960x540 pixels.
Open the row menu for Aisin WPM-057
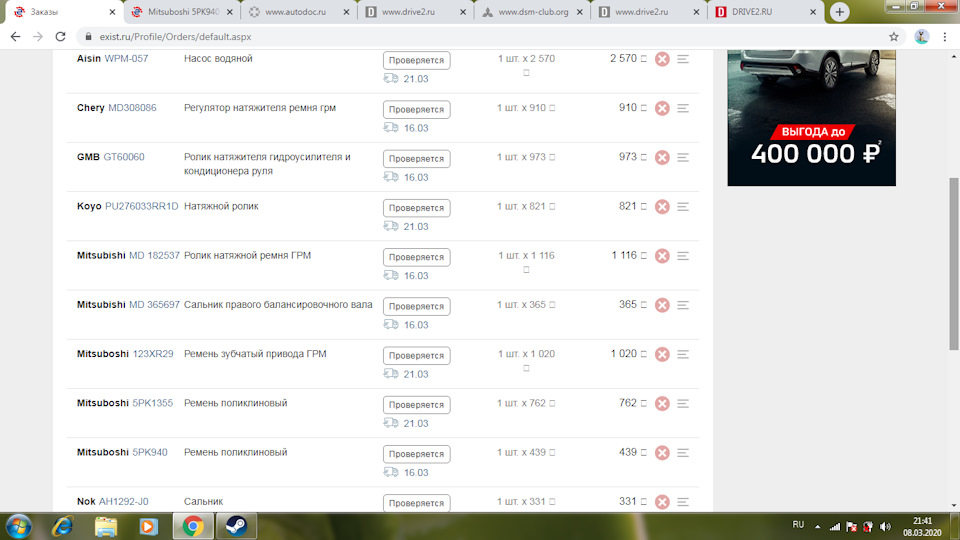tap(683, 59)
